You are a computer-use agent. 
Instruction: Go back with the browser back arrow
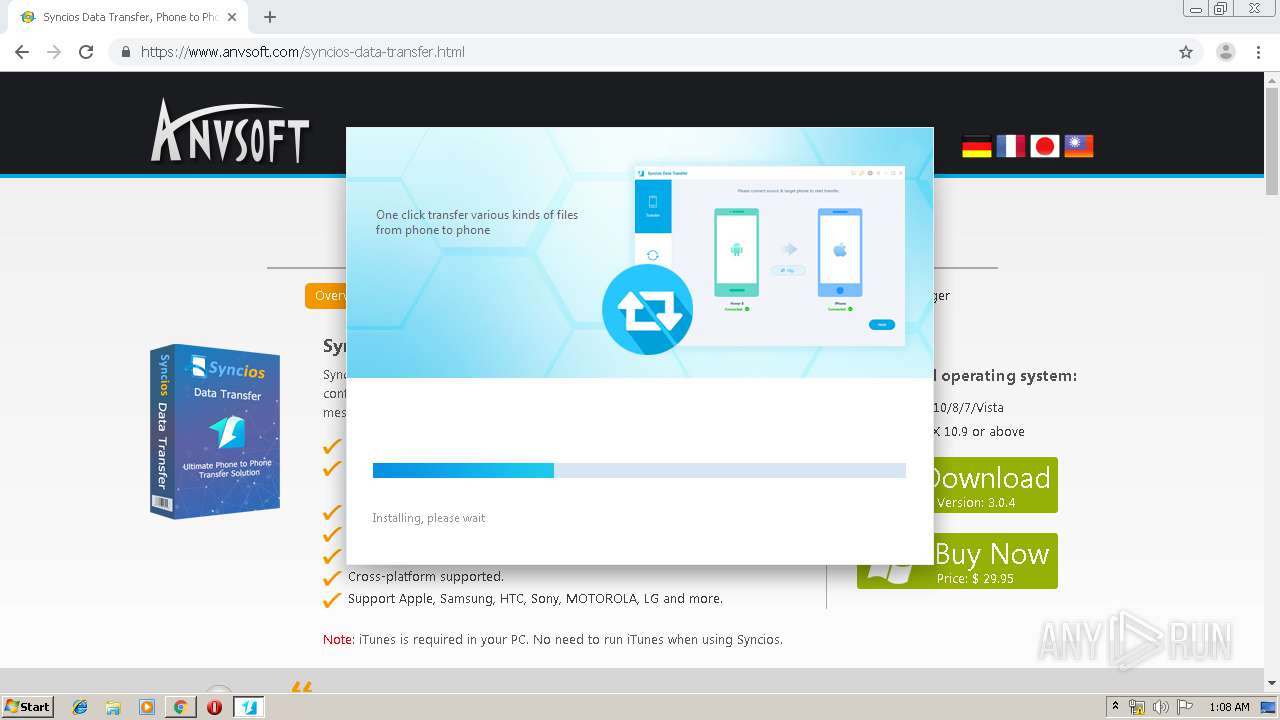click(22, 52)
